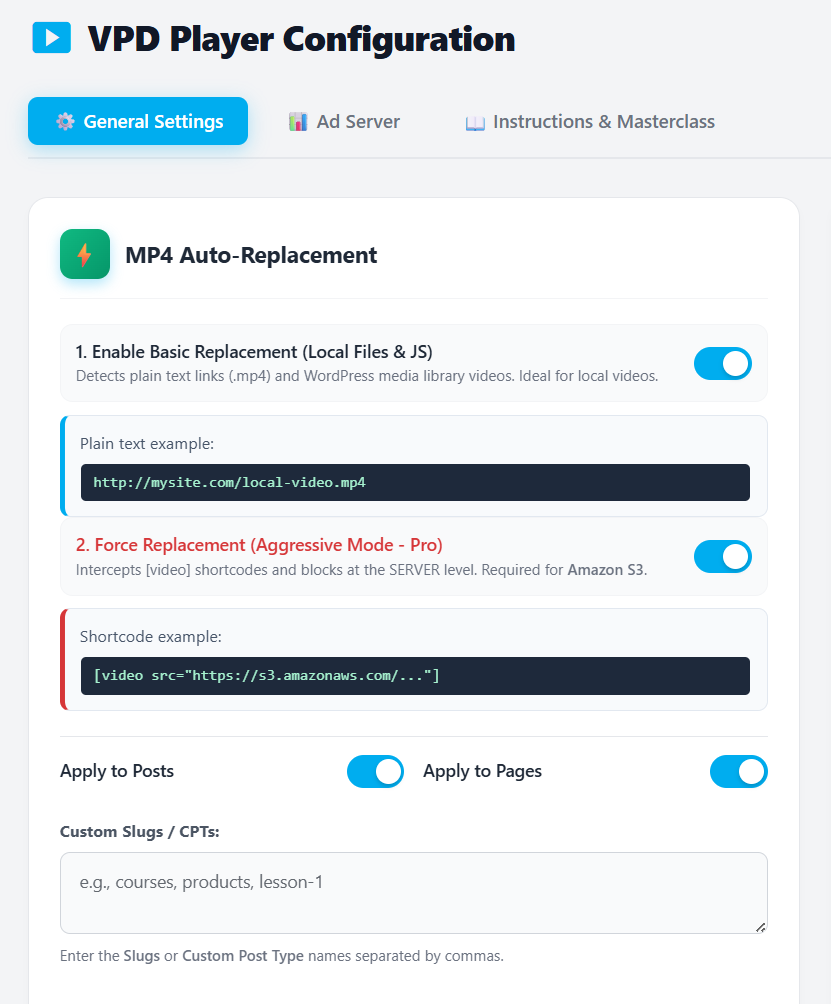Image resolution: width=831 pixels, height=1004 pixels.
Task: Open Instructions & Masterclass tab
Action: click(590, 122)
